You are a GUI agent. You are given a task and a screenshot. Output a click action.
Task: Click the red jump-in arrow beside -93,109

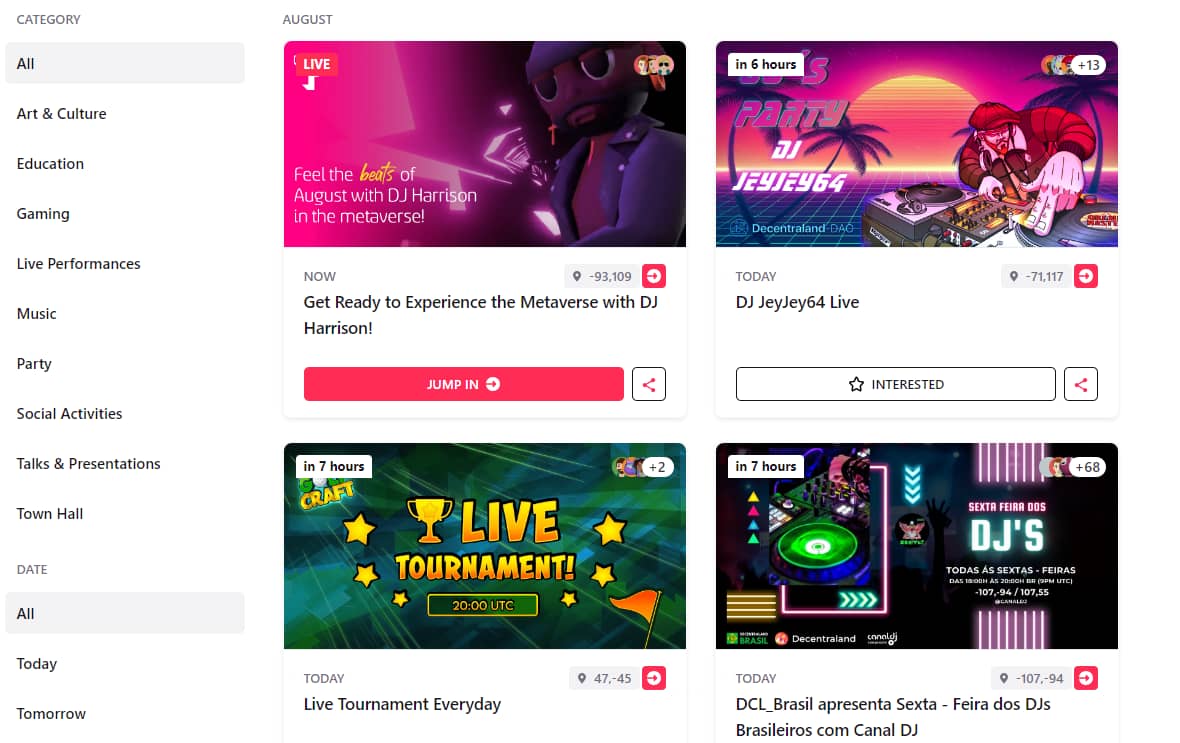tap(653, 276)
